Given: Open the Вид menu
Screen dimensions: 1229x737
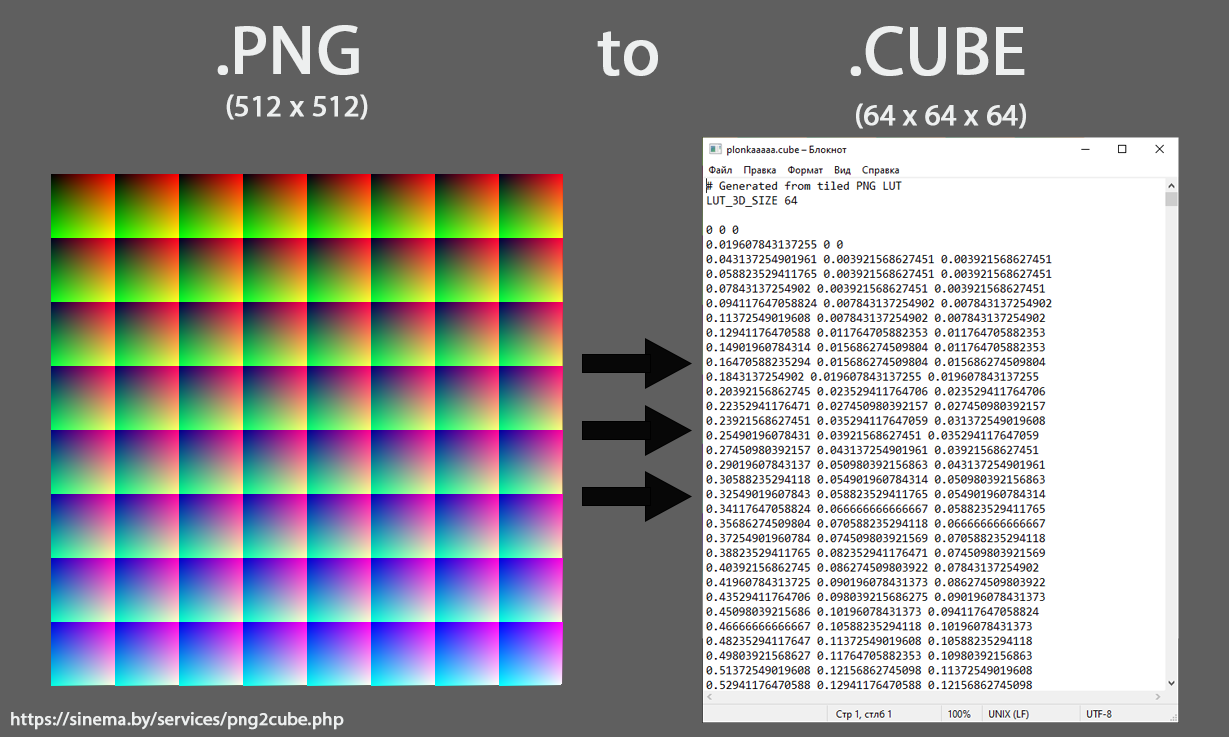Looking at the screenshot, I should pyautogui.click(x=841, y=169).
